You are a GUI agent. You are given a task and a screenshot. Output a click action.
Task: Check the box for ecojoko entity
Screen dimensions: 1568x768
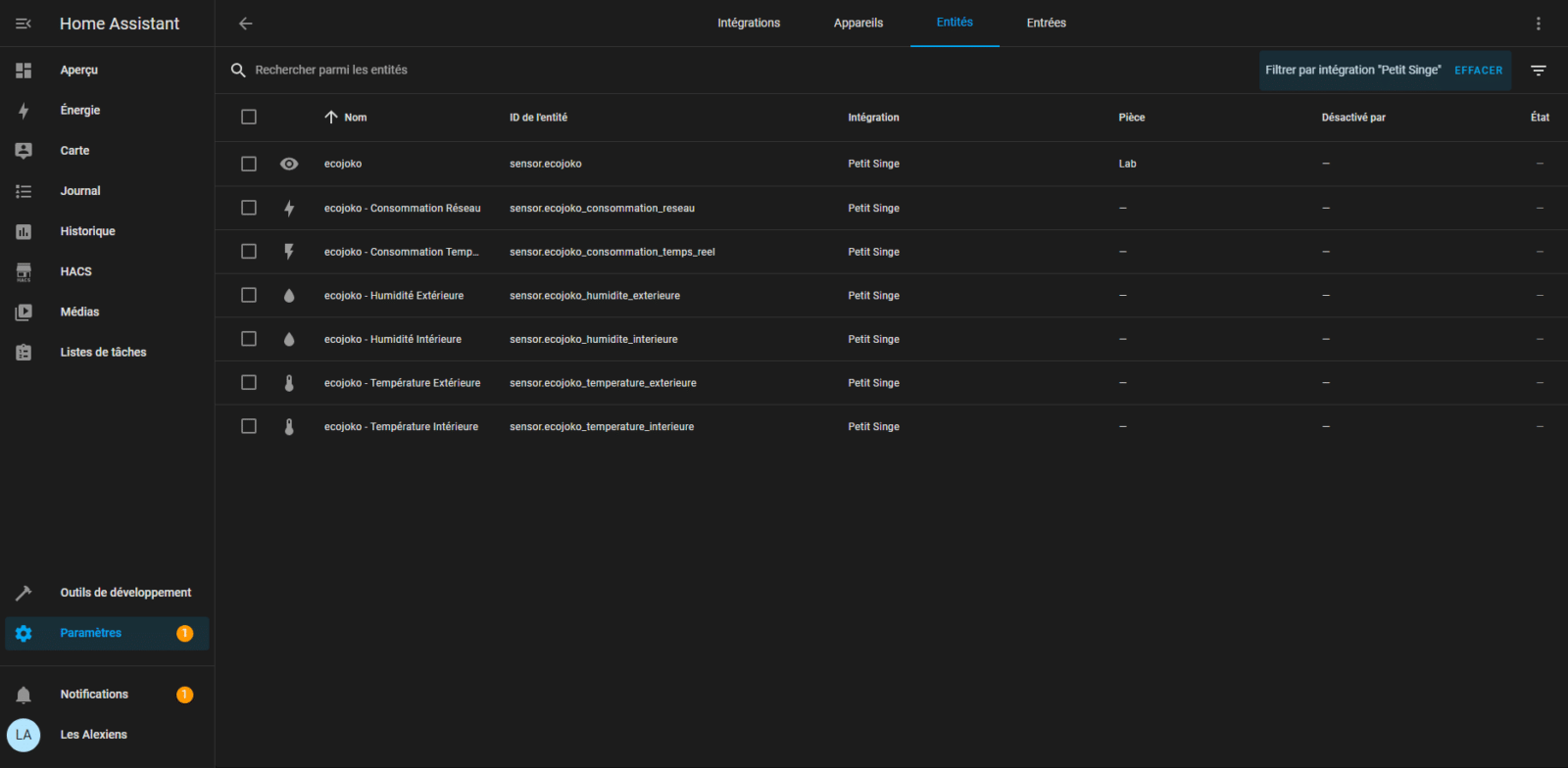(x=249, y=164)
